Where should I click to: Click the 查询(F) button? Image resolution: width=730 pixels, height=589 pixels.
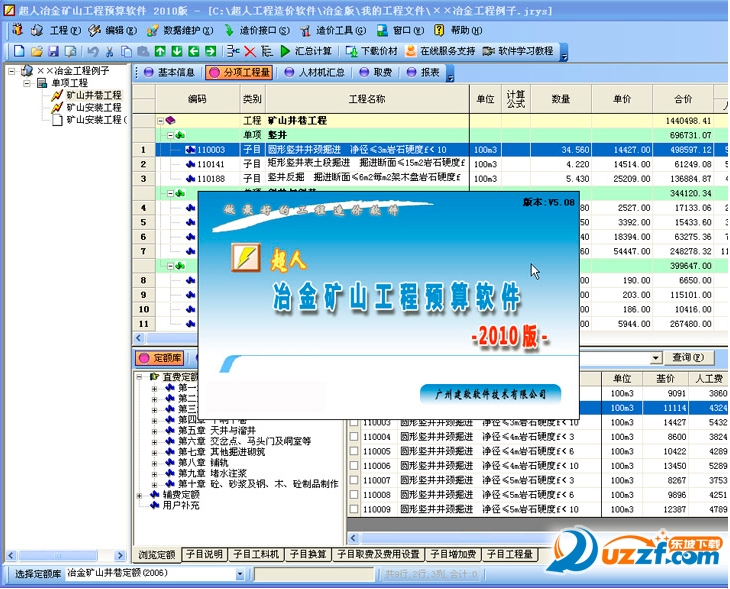[687, 358]
